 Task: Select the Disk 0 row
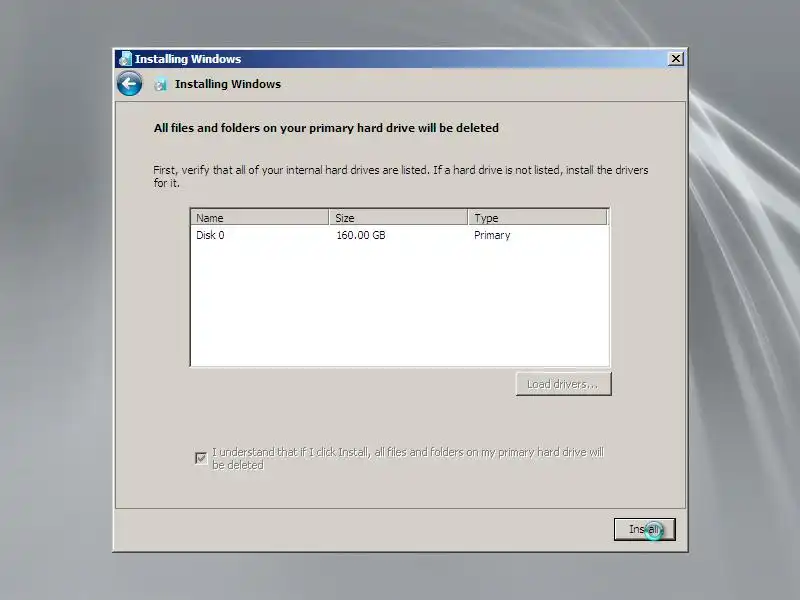click(x=399, y=235)
